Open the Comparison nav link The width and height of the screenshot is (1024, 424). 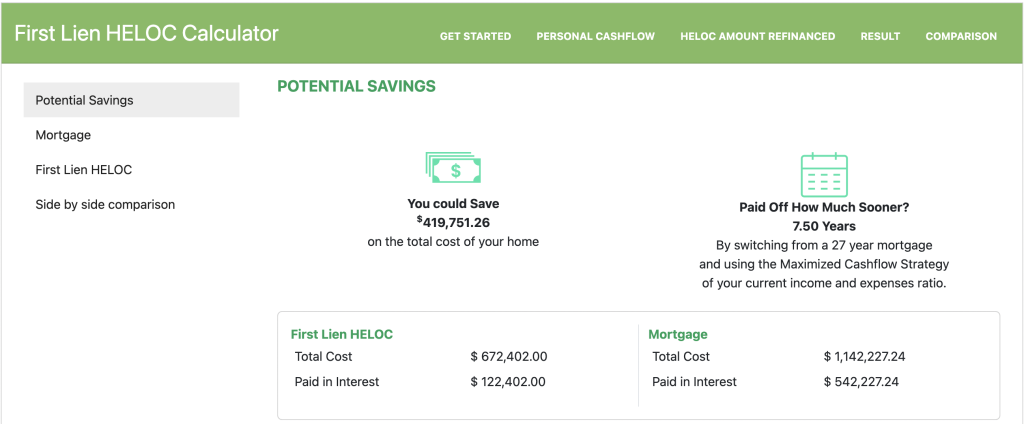point(961,36)
